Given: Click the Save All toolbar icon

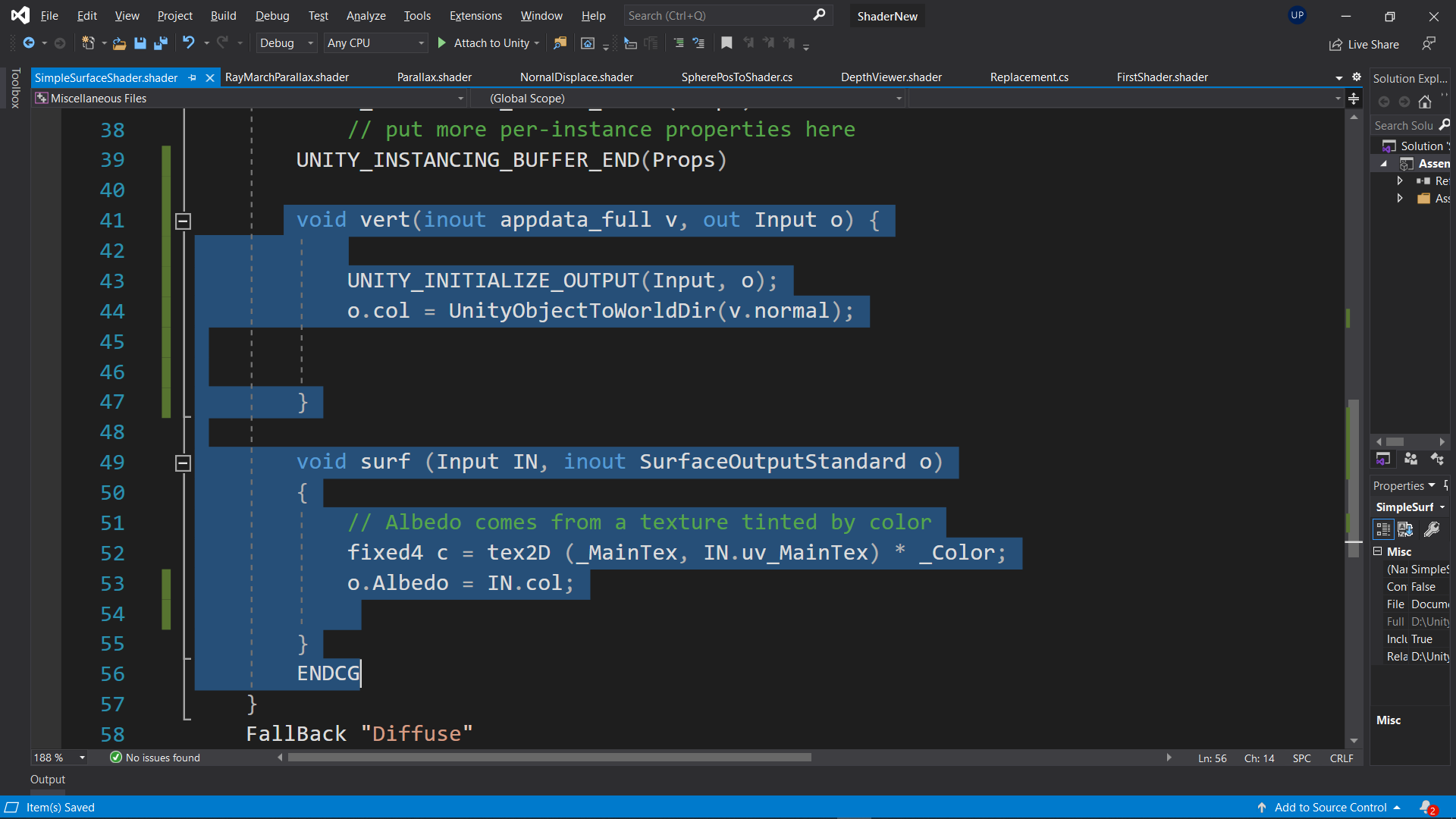Looking at the screenshot, I should click(160, 43).
